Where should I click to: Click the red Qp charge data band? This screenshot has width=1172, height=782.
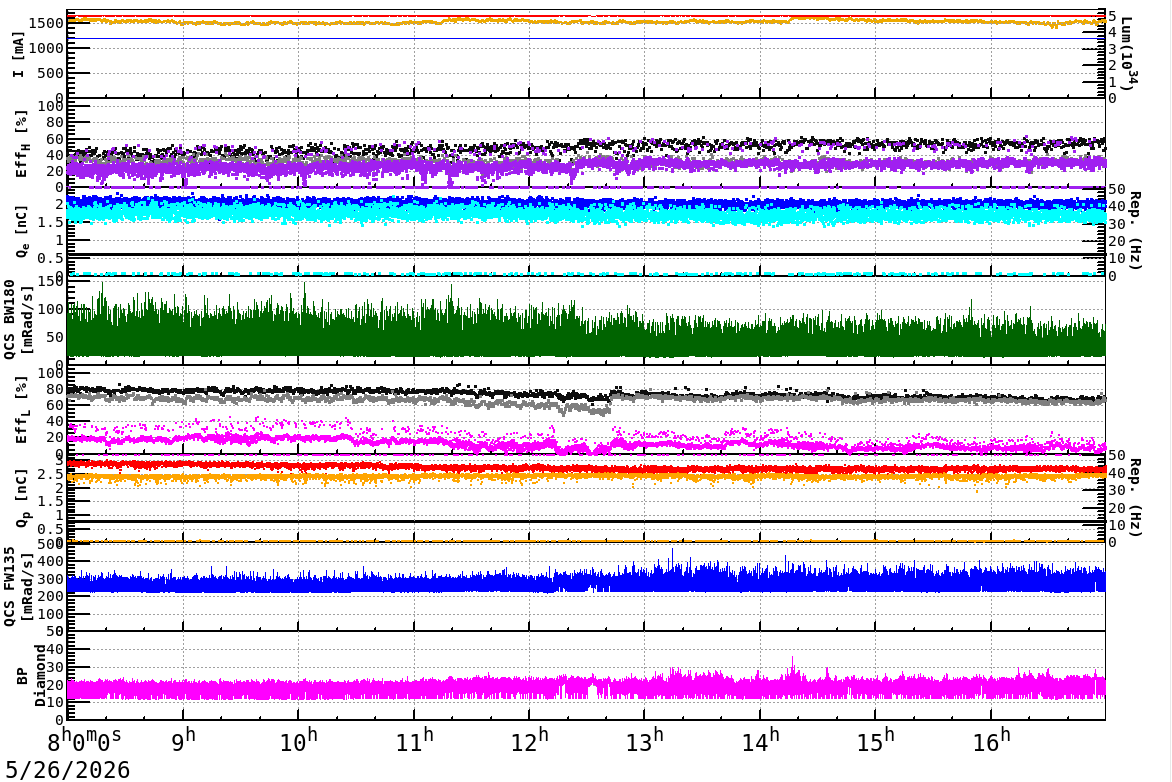pyautogui.click(x=585, y=467)
